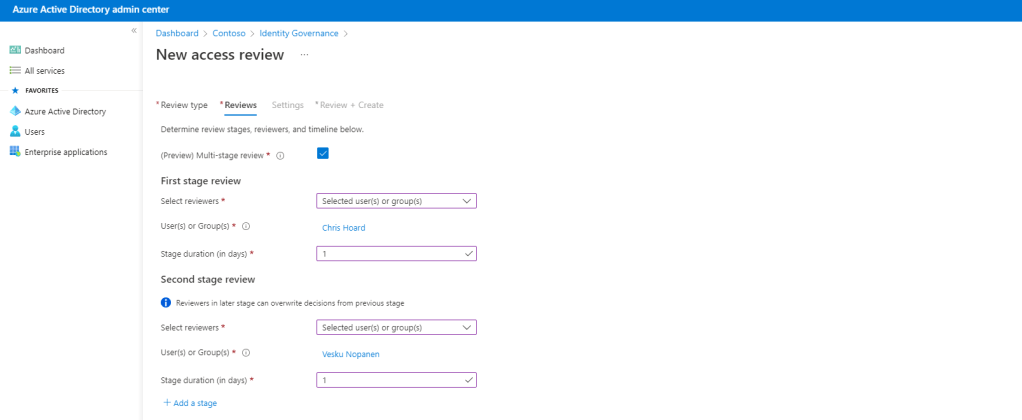Screen dimensions: 1022x420
Task: Open the ellipsis menu beside New access review
Action: coord(304,55)
